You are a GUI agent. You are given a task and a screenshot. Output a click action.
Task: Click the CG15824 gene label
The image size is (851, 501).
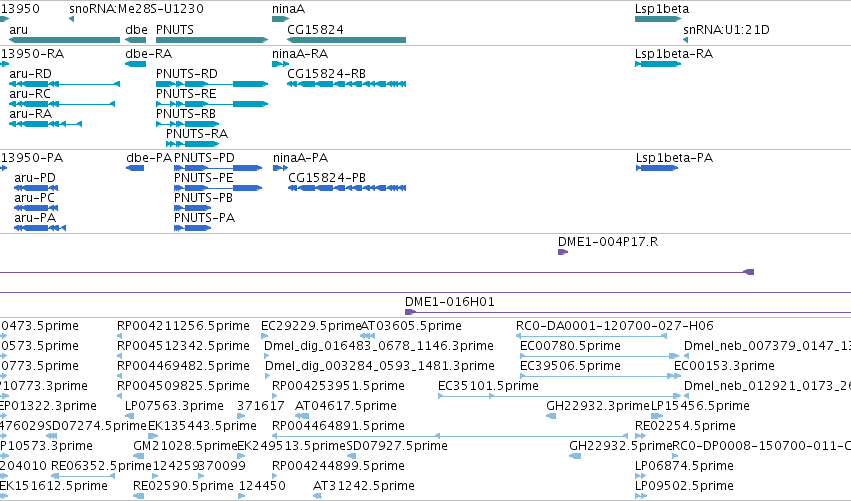click(x=315, y=30)
